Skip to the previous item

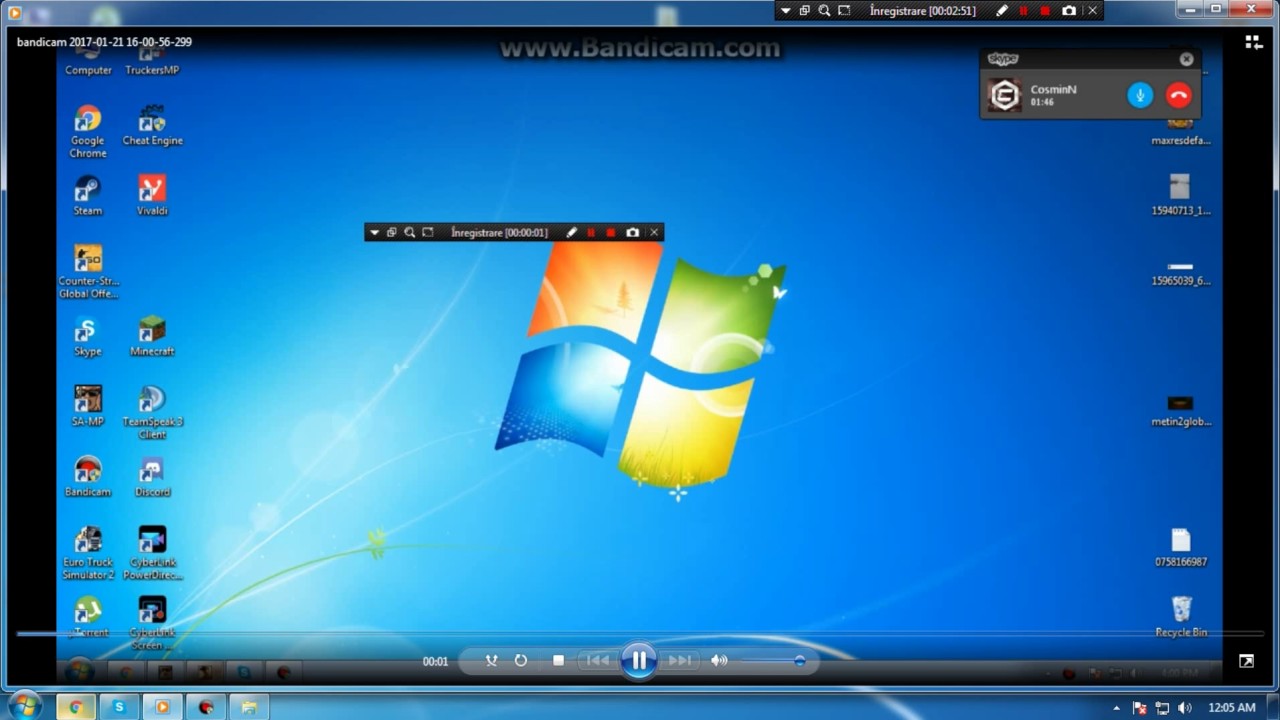[x=598, y=661]
